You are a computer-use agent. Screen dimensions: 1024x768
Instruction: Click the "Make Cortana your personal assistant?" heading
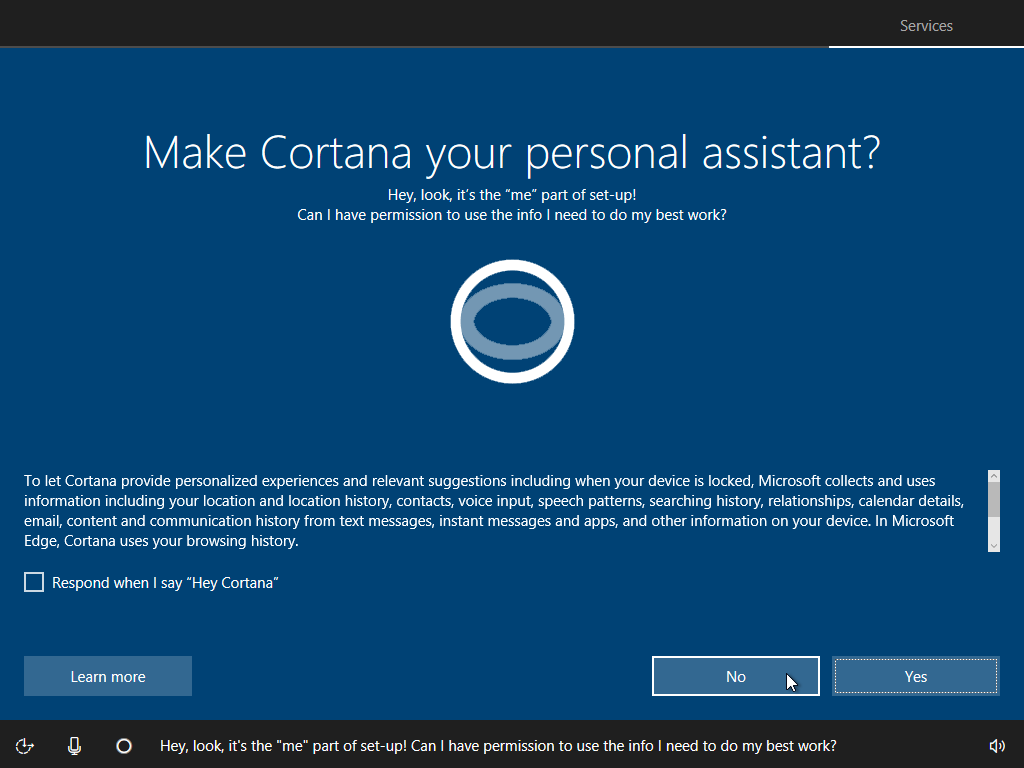512,153
